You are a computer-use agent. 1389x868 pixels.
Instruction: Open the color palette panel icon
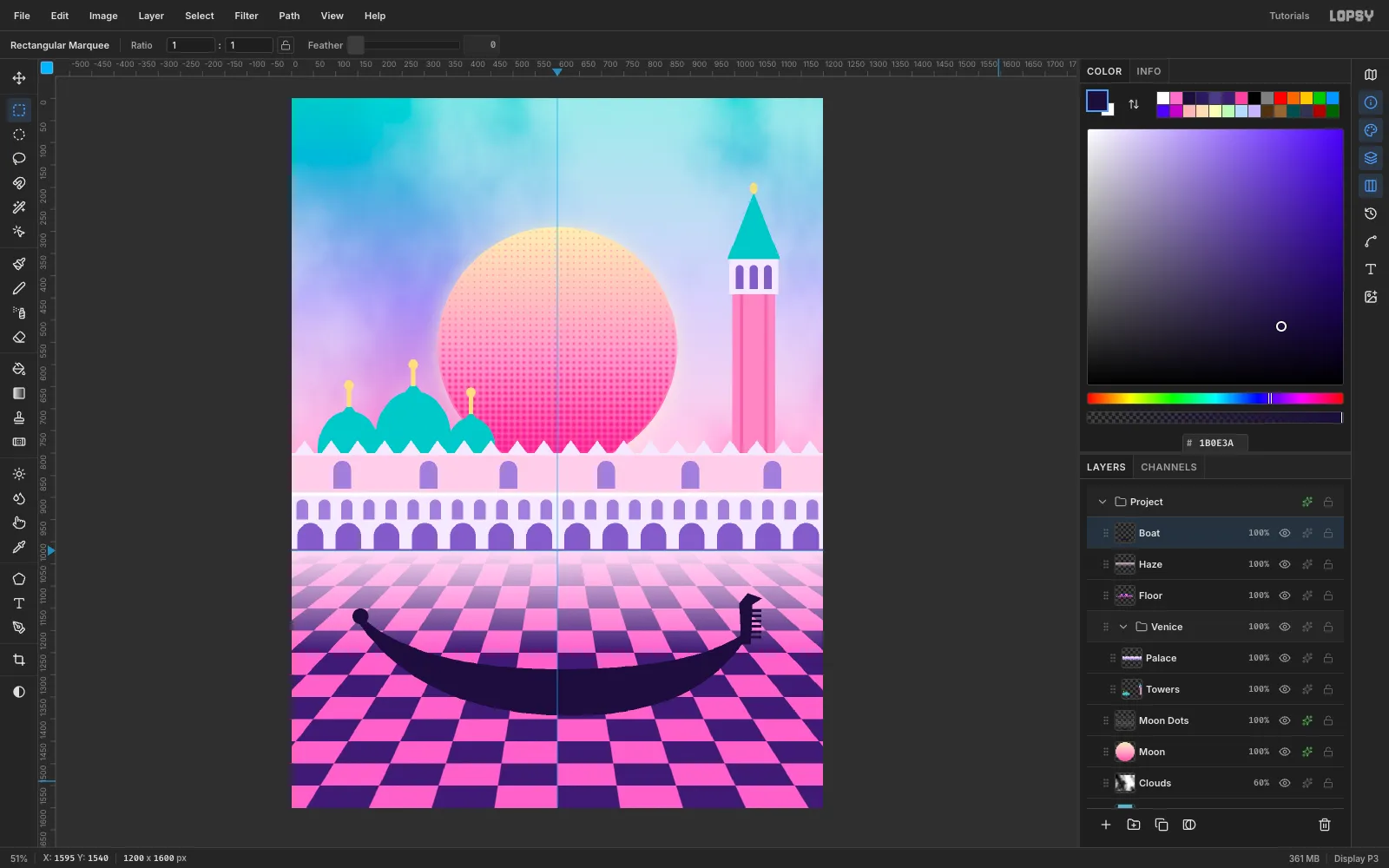coord(1371,130)
